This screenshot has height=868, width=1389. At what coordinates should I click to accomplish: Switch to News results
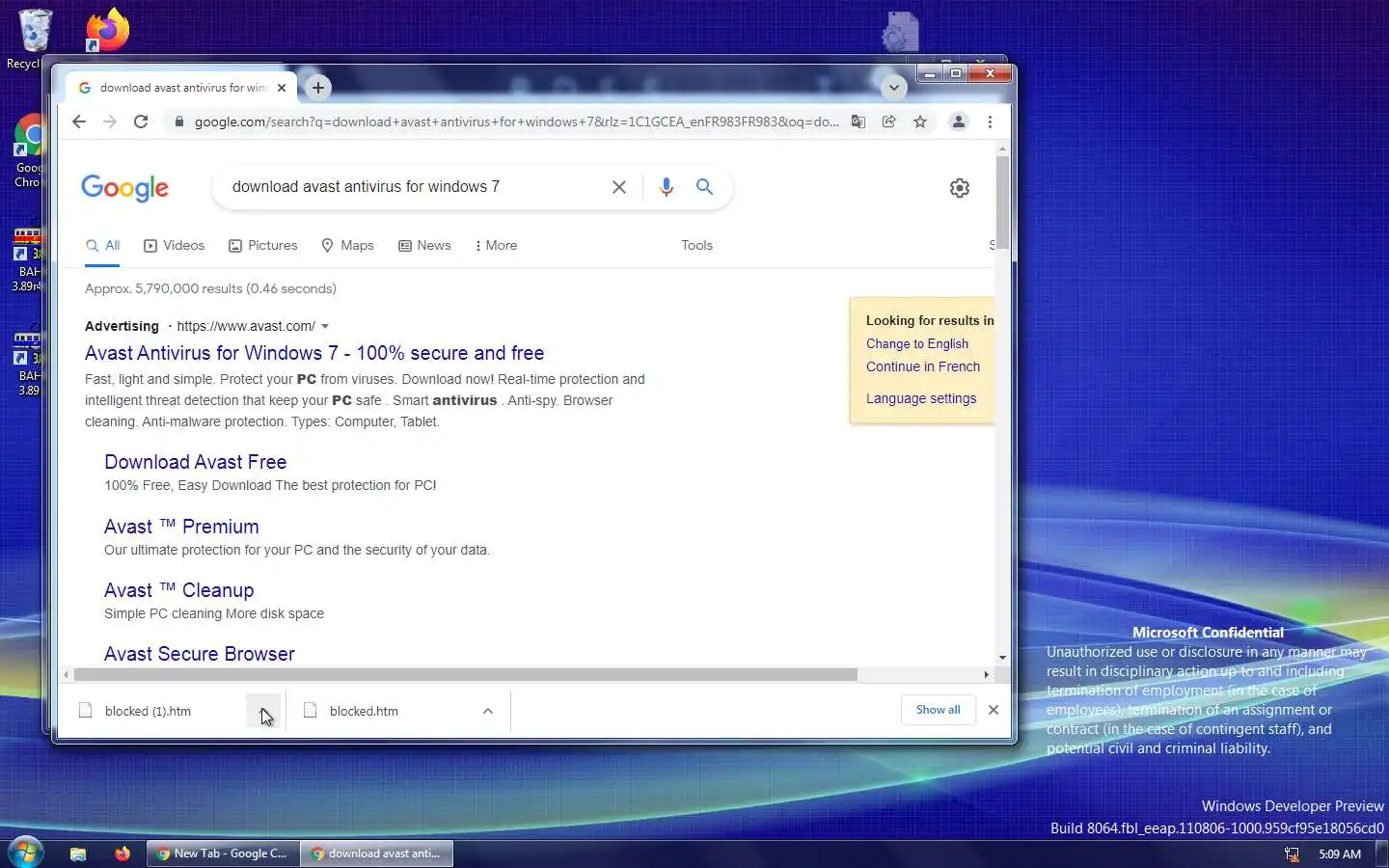tap(424, 246)
